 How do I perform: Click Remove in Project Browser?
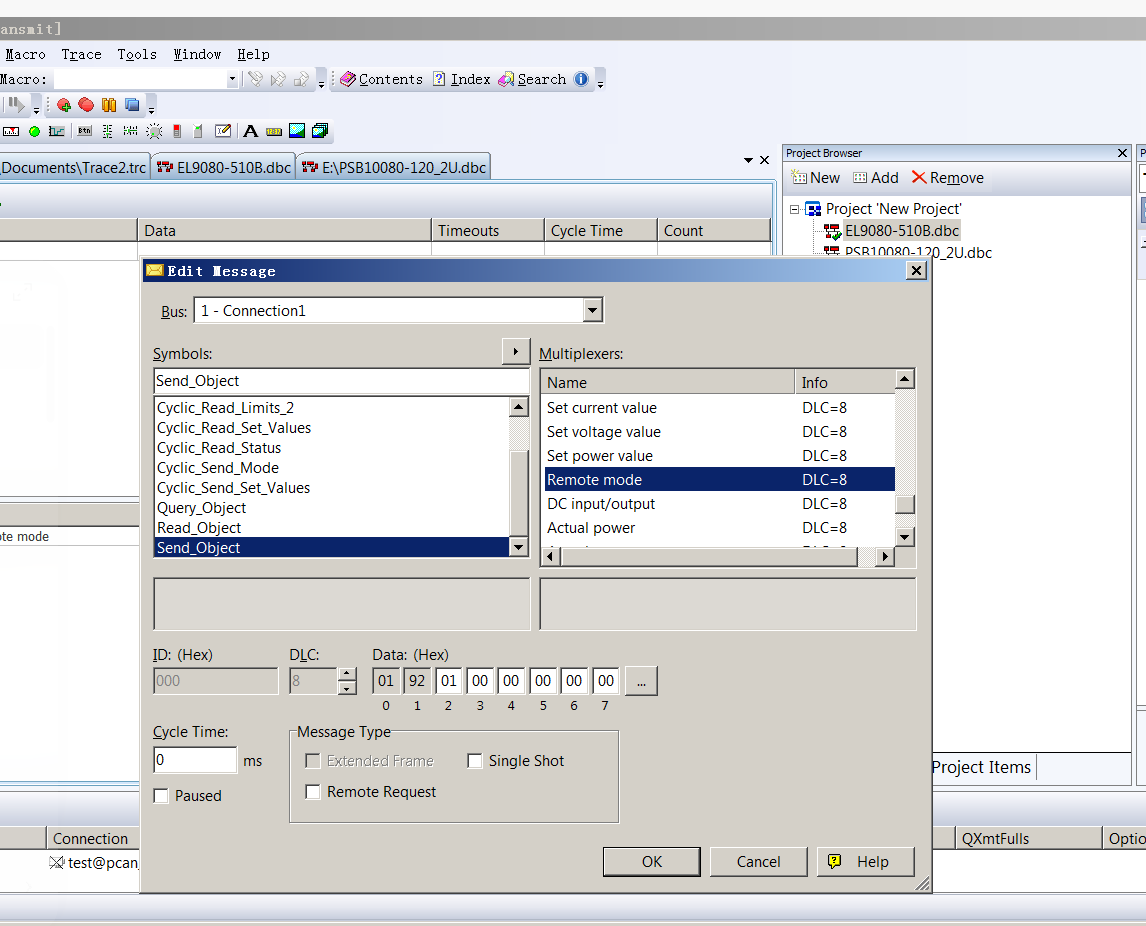coord(947,178)
